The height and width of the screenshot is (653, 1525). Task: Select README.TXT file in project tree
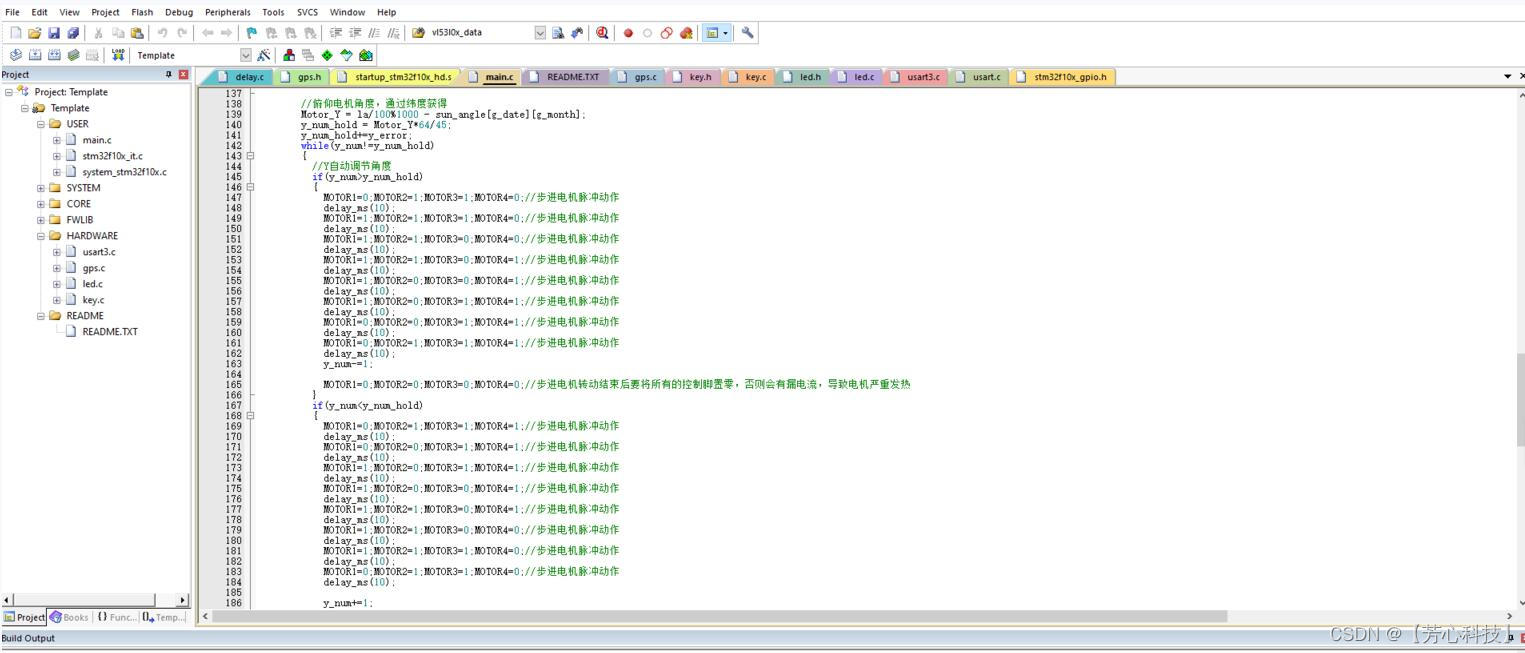pos(110,332)
